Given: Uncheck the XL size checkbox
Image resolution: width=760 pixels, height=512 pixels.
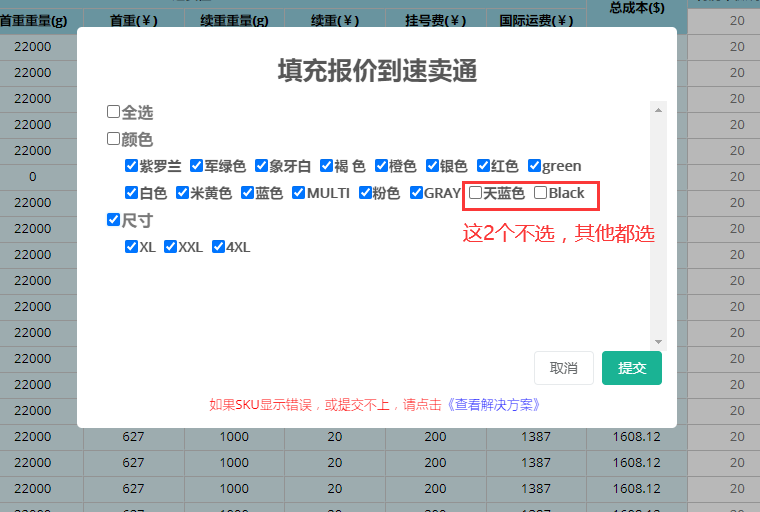Looking at the screenshot, I should coord(131,247).
